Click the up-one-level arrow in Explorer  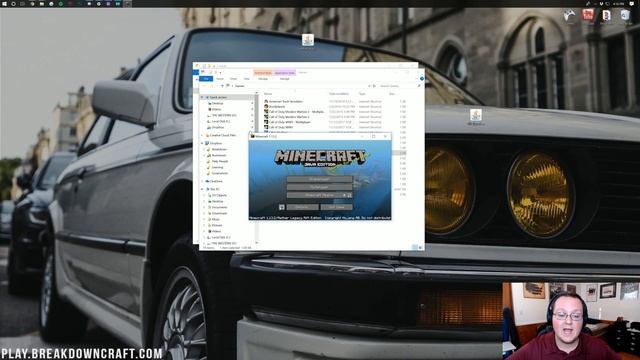pyautogui.click(x=222, y=86)
